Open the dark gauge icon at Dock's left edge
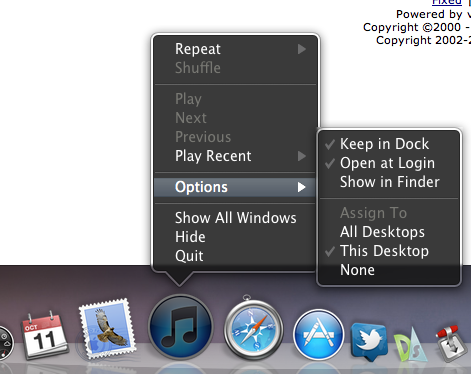 point(6,343)
